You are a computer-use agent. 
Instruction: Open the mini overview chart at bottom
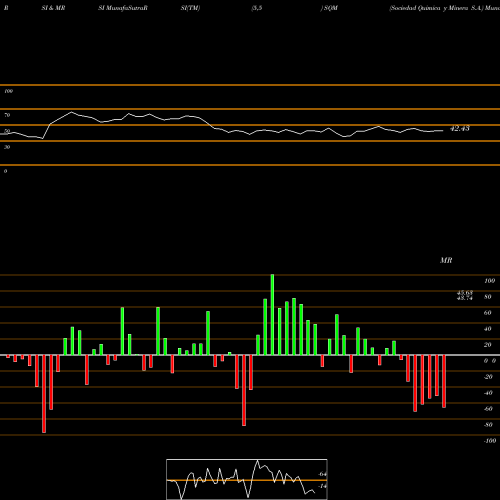point(247,479)
